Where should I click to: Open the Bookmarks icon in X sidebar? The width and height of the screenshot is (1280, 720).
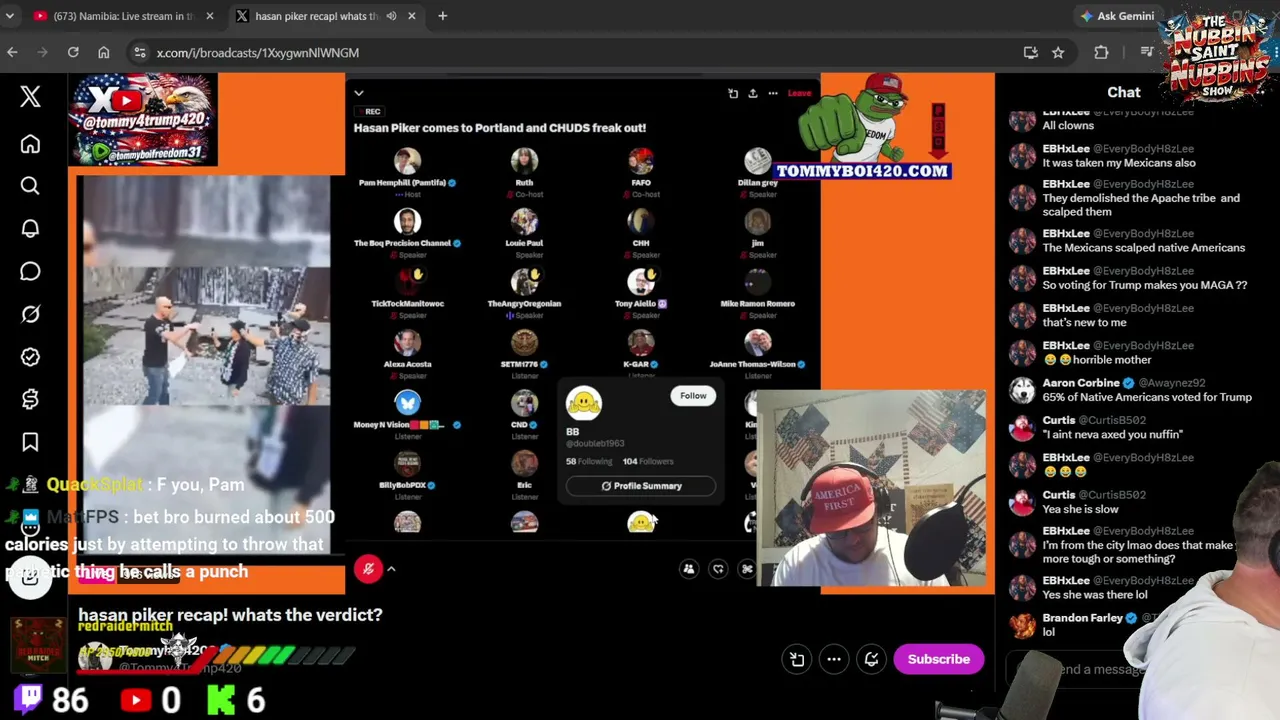pos(30,442)
